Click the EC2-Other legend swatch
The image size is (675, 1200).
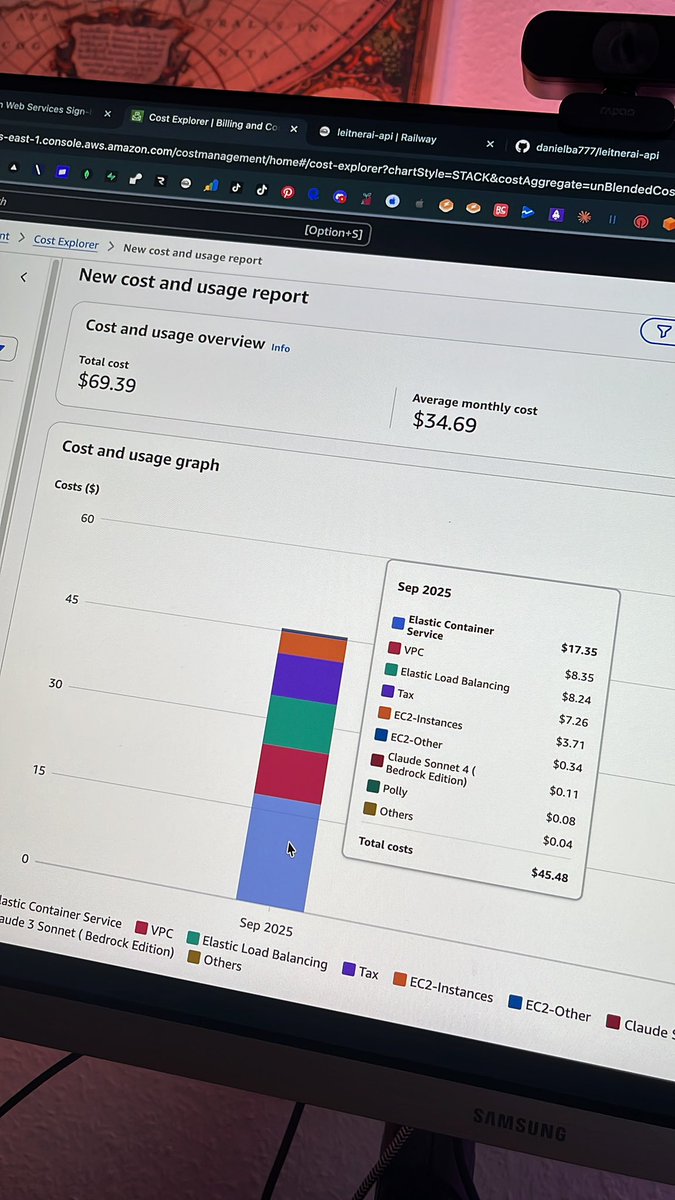[x=516, y=1002]
